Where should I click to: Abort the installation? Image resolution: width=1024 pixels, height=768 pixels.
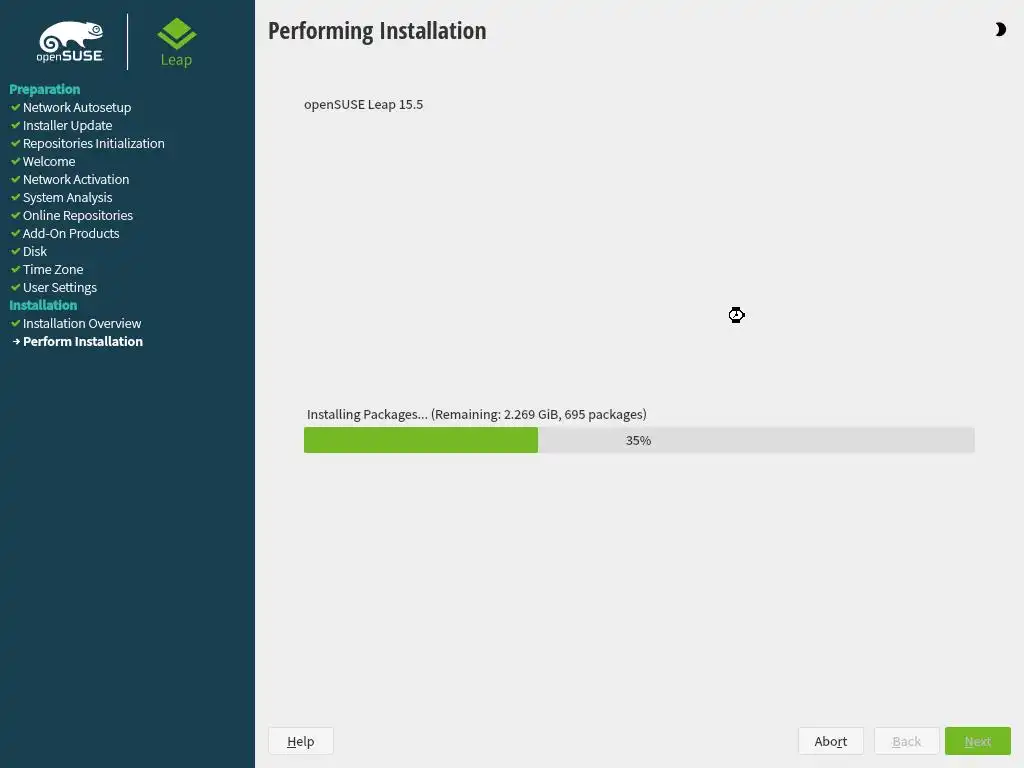pos(831,741)
